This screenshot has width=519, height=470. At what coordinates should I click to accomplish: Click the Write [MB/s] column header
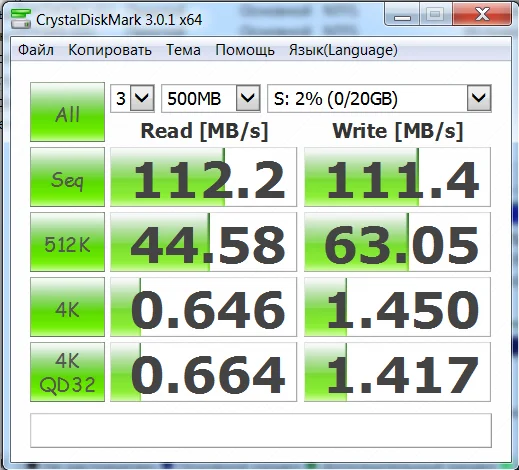click(398, 131)
